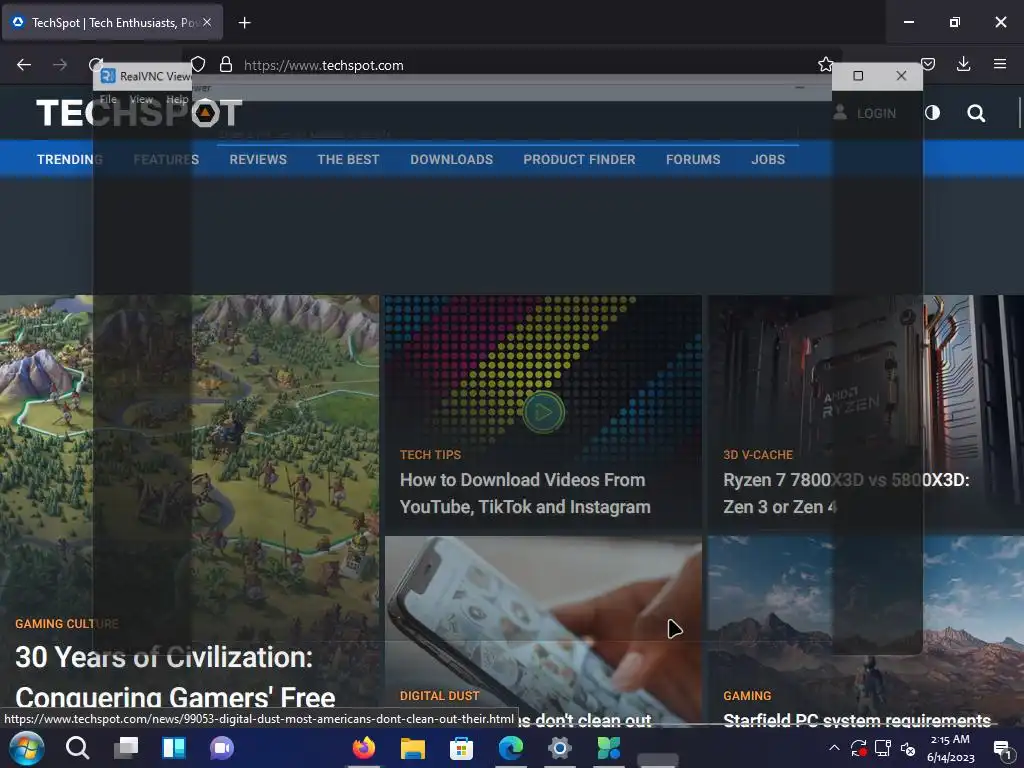Screen dimensions: 1024x768
Task: Open the 3D V-CACHE category label
Action: 758,455
